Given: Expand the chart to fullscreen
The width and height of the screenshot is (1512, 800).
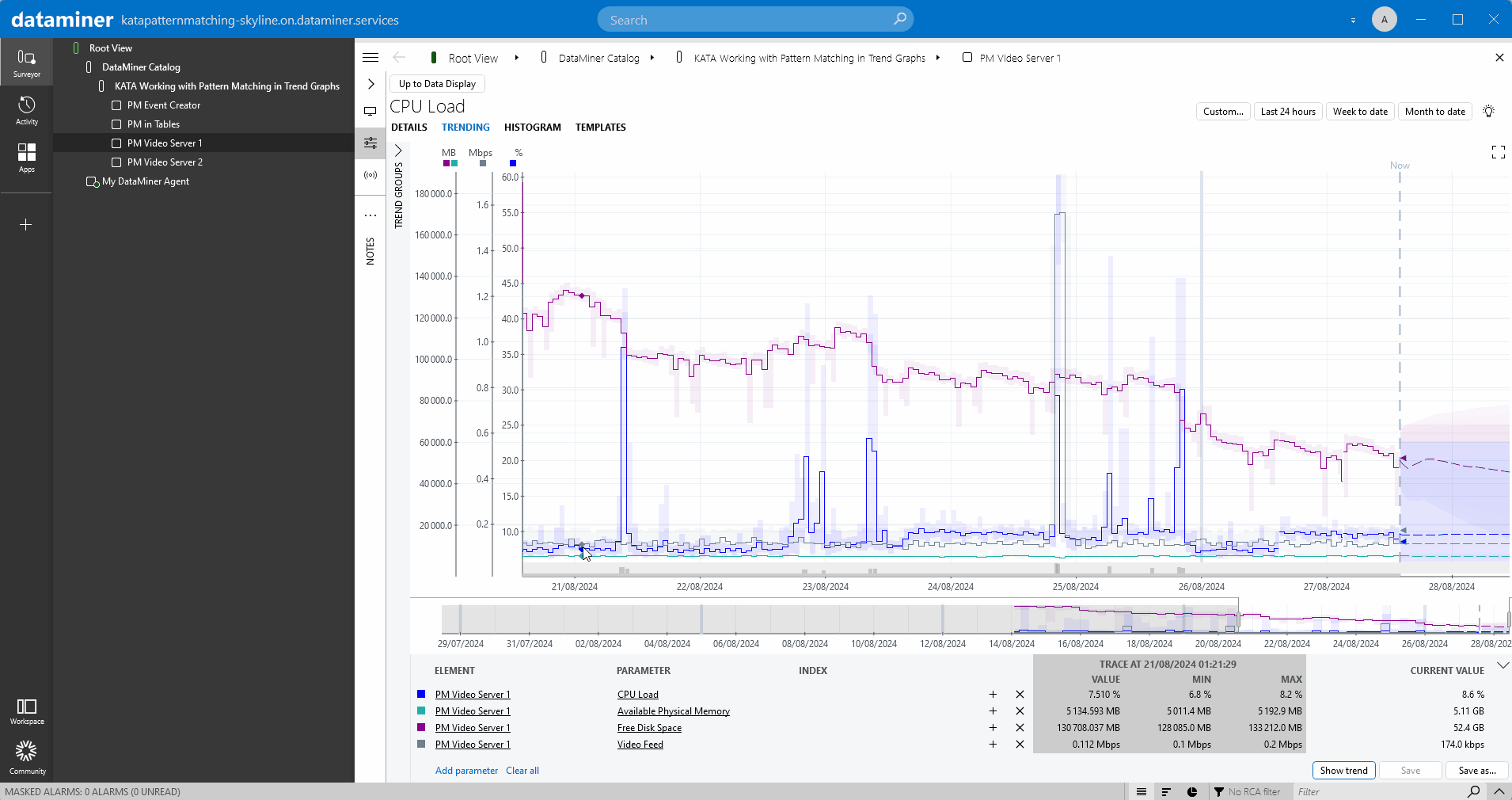Looking at the screenshot, I should tap(1497, 152).
